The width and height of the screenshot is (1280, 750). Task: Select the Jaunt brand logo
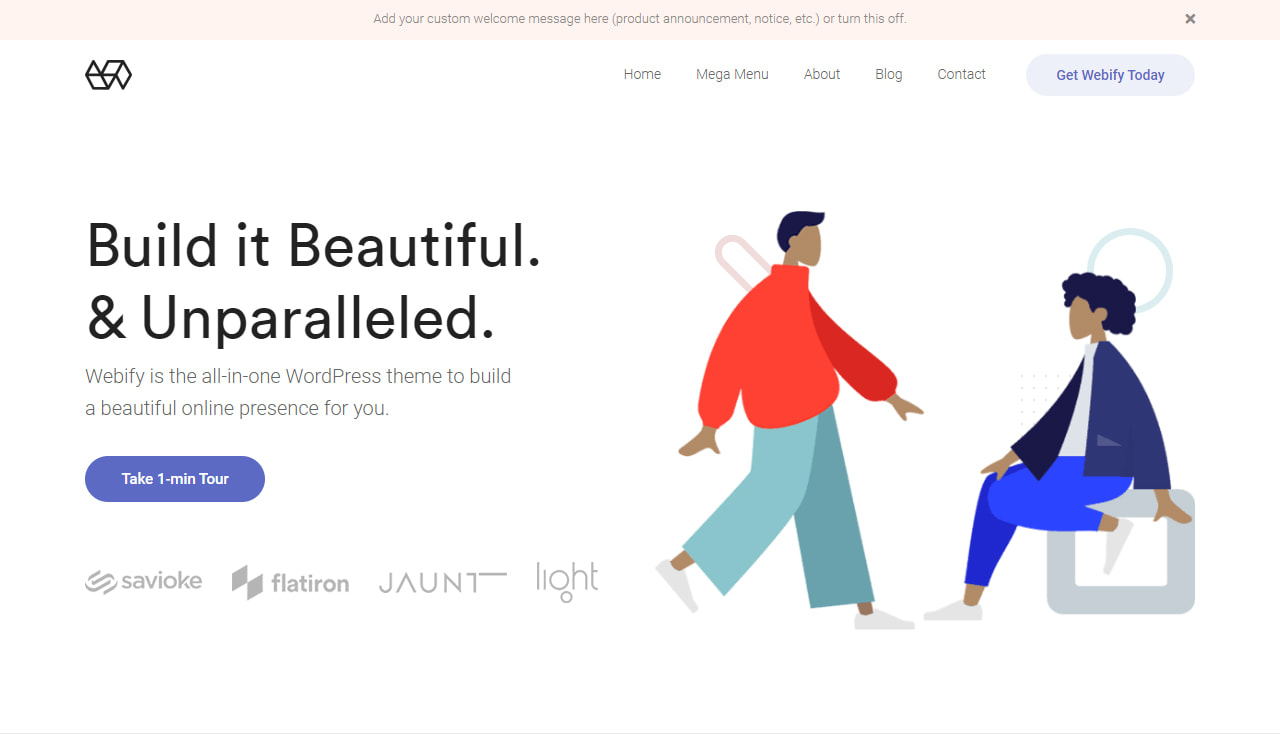tap(442, 582)
